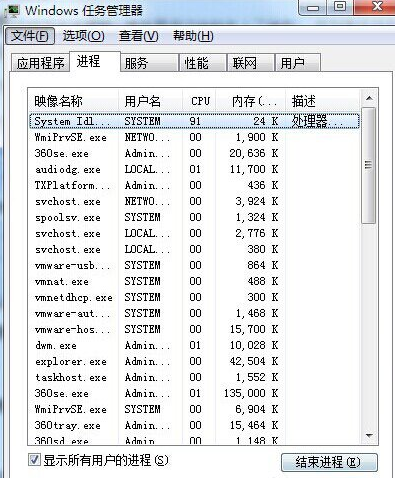Viewport: 395px width, 478px height.
Task: Switch to the 服务 tab
Action: [x=149, y=63]
